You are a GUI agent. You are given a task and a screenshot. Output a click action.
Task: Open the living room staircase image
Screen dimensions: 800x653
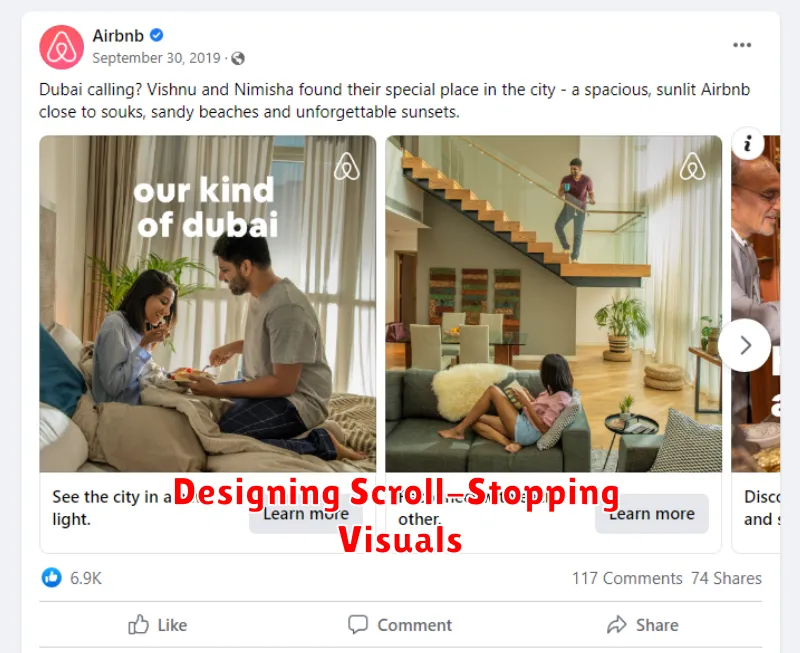[x=554, y=304]
